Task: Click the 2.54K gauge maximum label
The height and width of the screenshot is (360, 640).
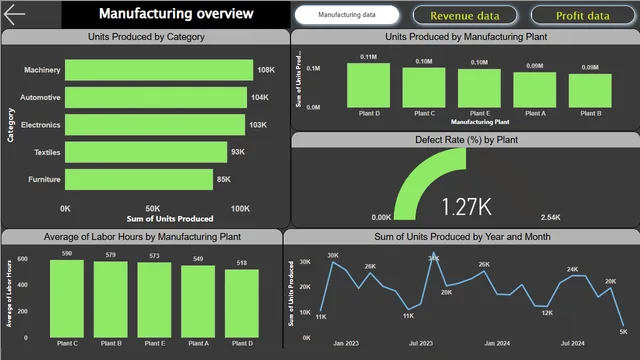Action: pyautogui.click(x=551, y=217)
